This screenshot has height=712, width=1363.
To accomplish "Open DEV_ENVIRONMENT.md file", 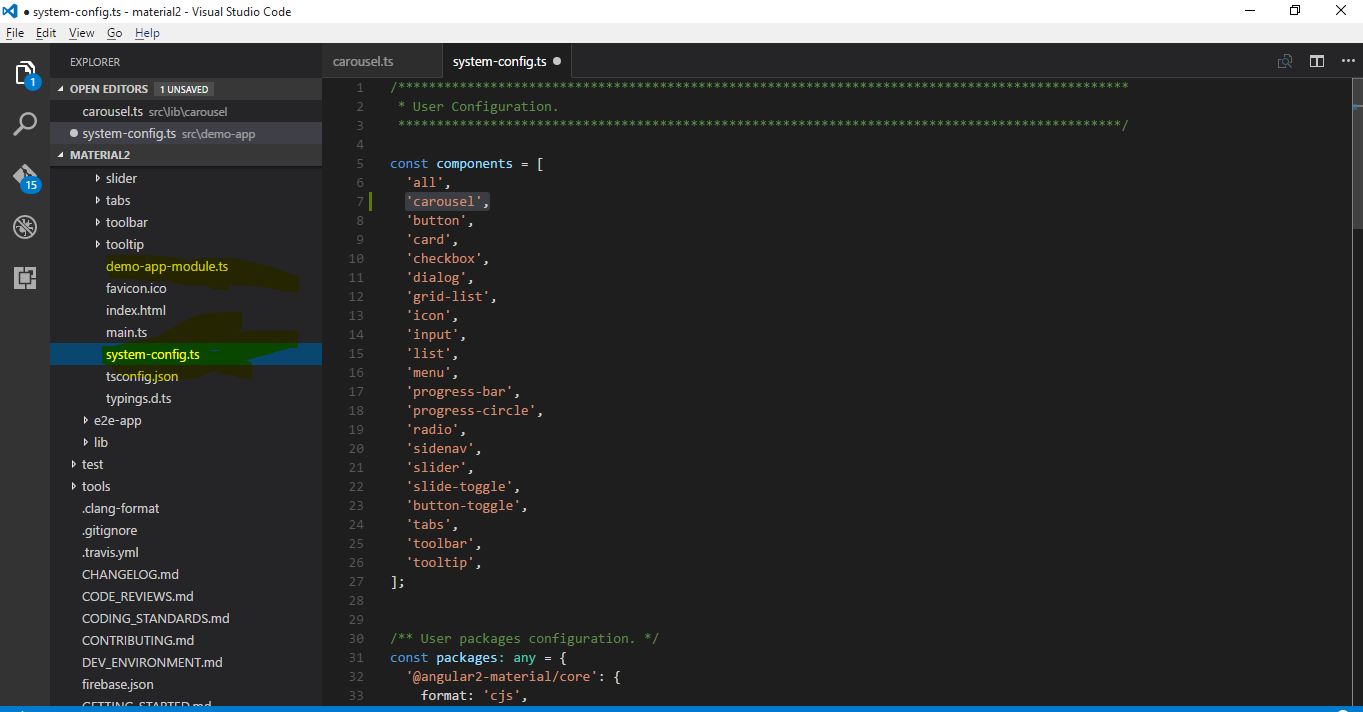I will (152, 662).
